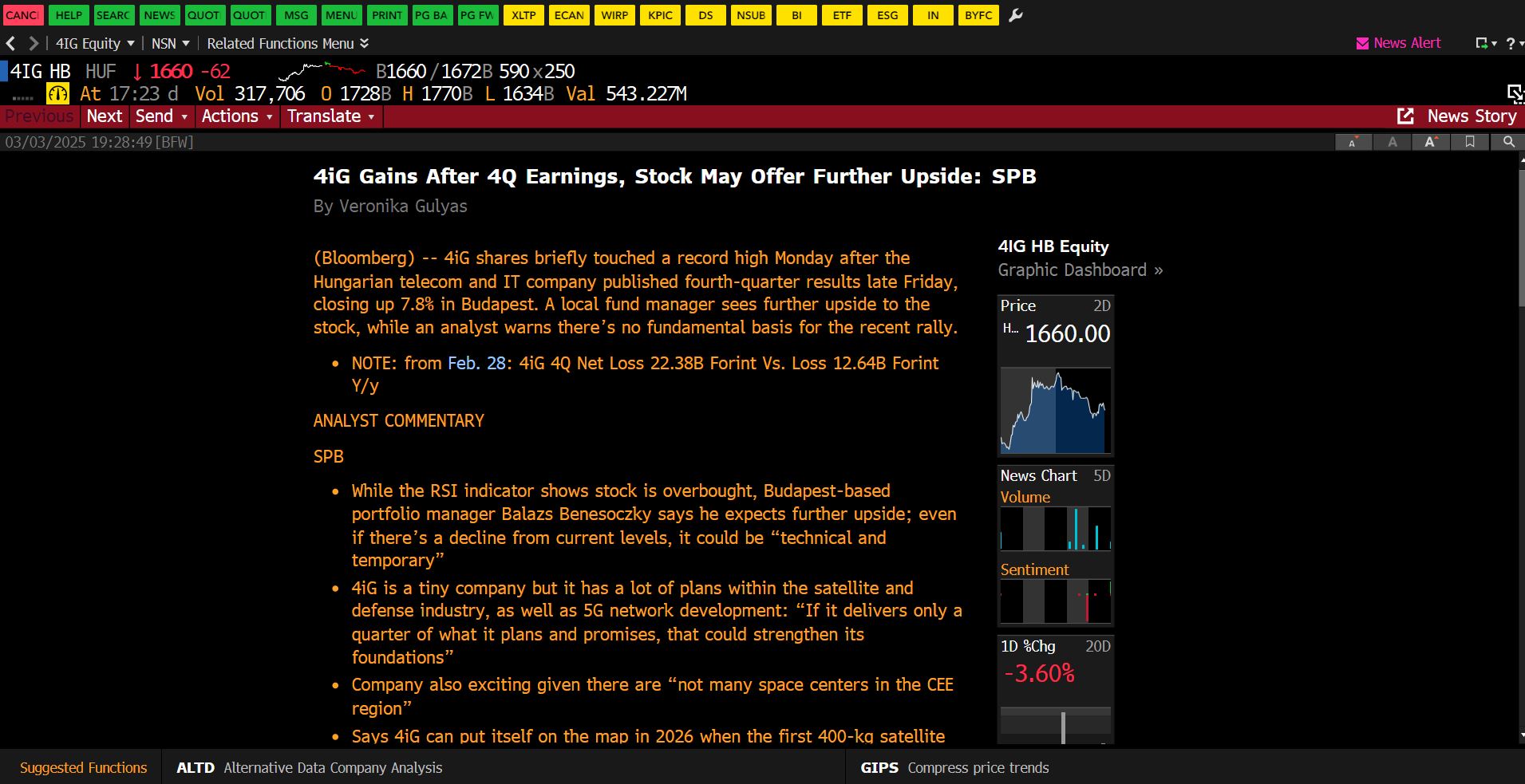Open the Translate menu
The image size is (1525, 784).
330,116
